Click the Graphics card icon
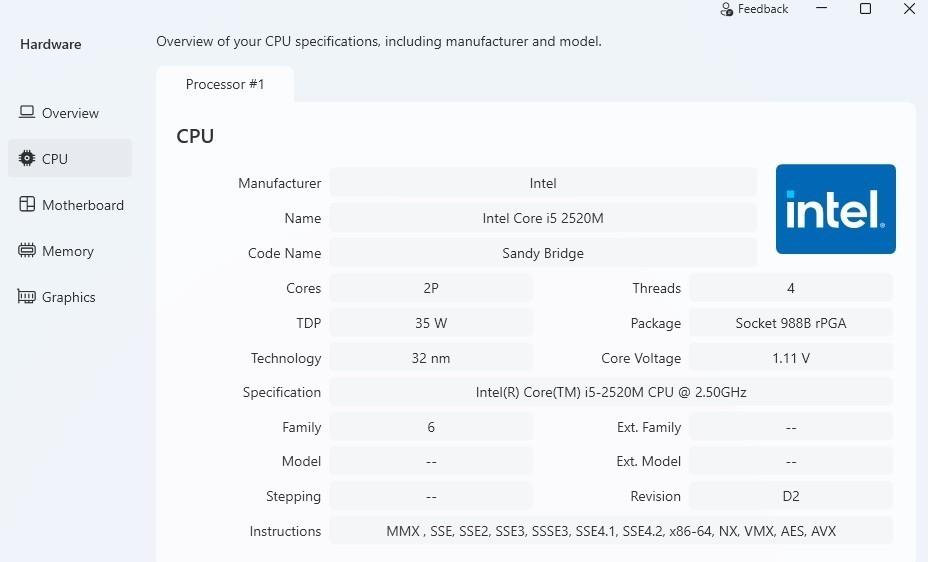 tap(27, 296)
